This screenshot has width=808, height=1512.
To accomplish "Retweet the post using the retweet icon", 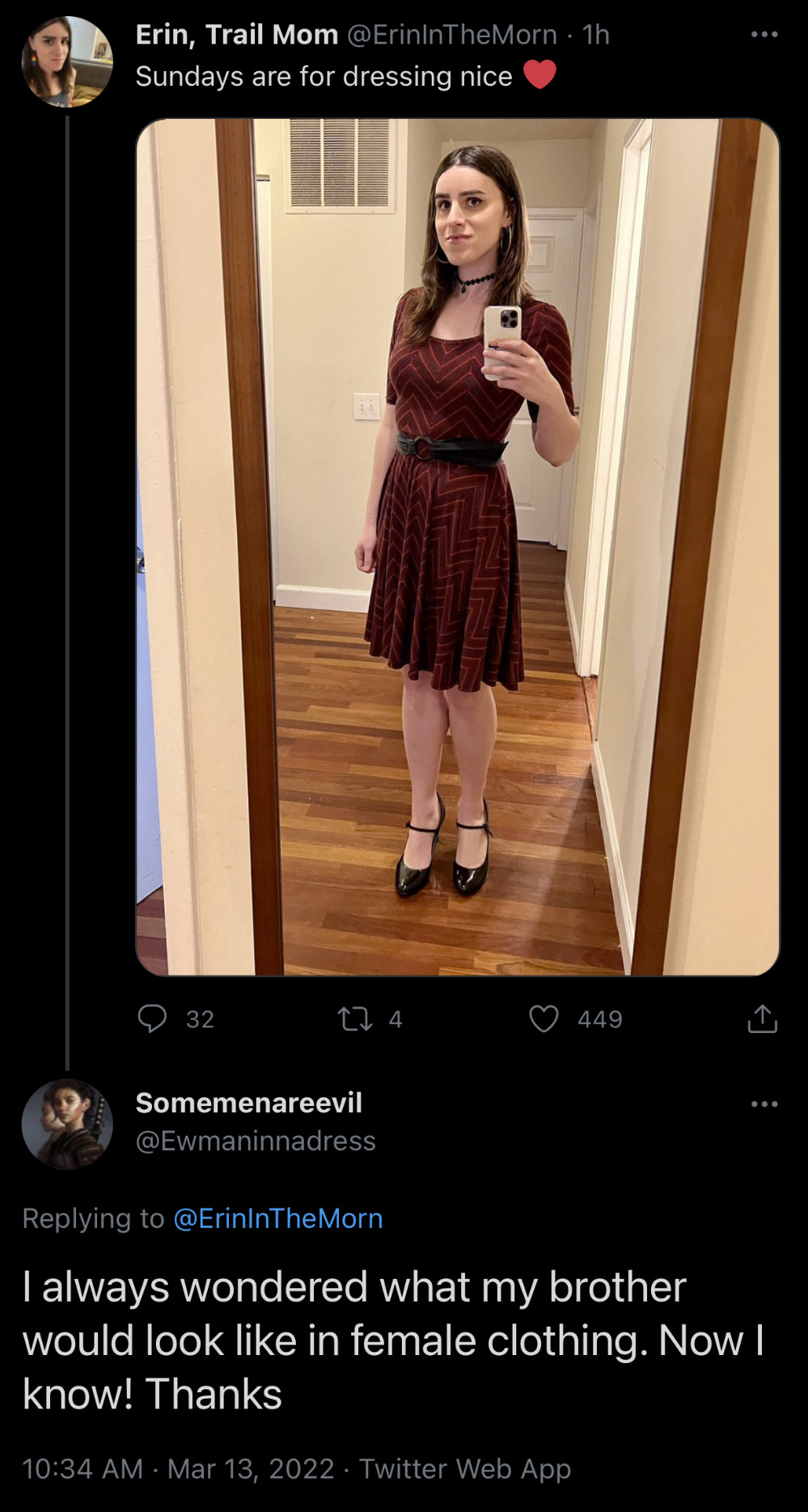I will [355, 1019].
